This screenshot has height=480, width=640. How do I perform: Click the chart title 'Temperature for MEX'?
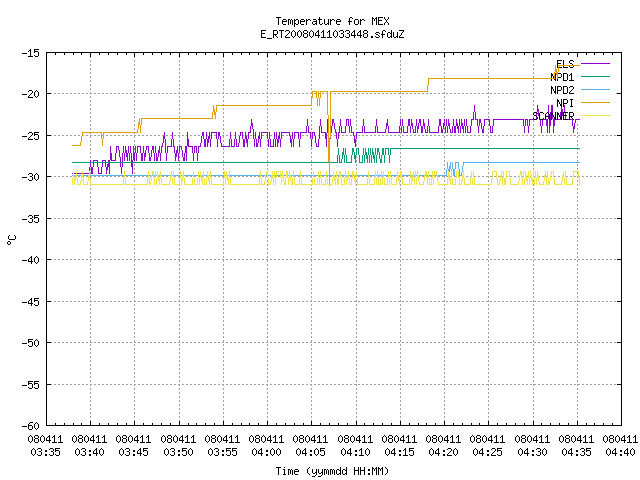(332, 21)
